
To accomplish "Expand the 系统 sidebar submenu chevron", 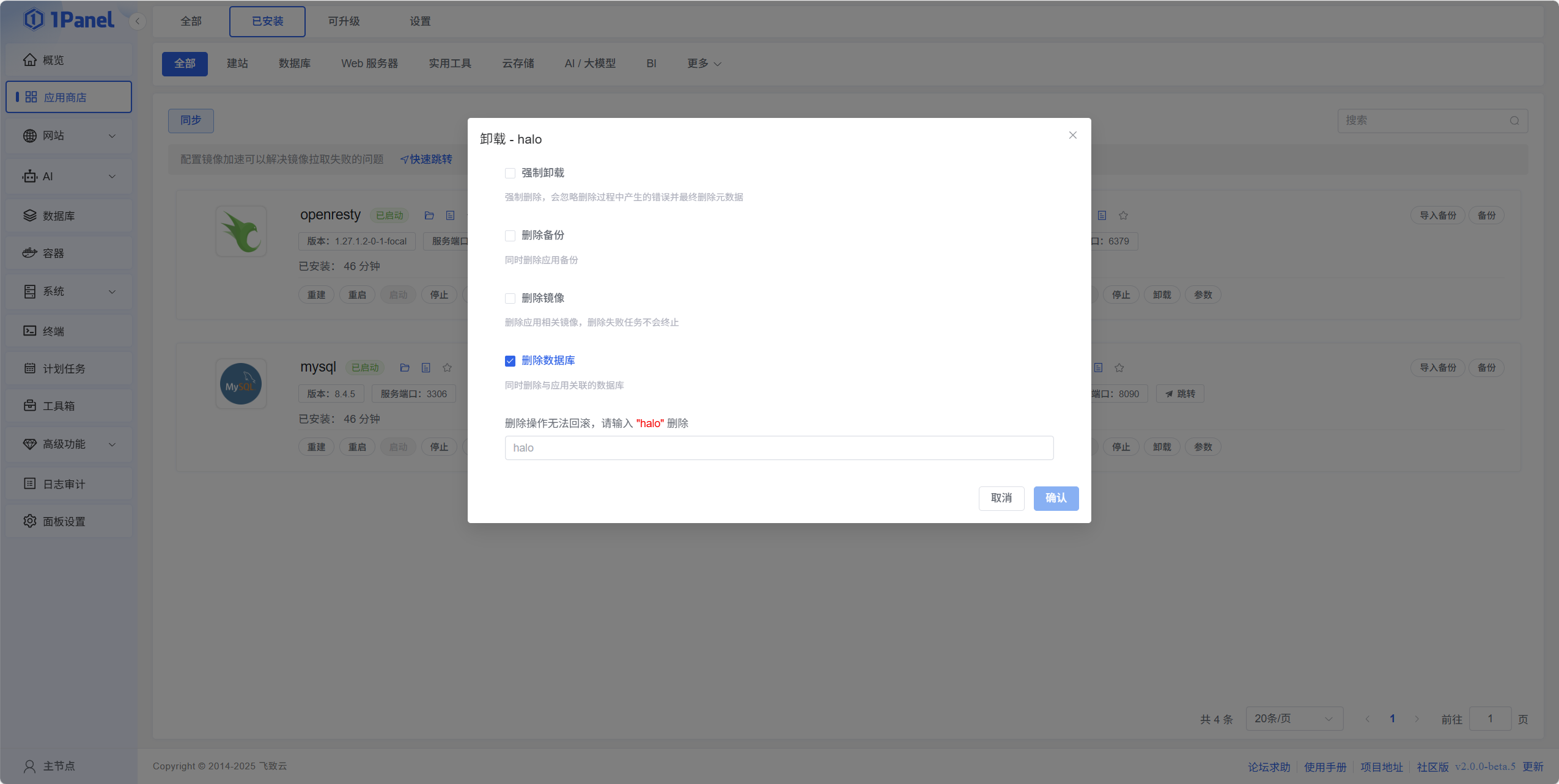I will point(112,291).
